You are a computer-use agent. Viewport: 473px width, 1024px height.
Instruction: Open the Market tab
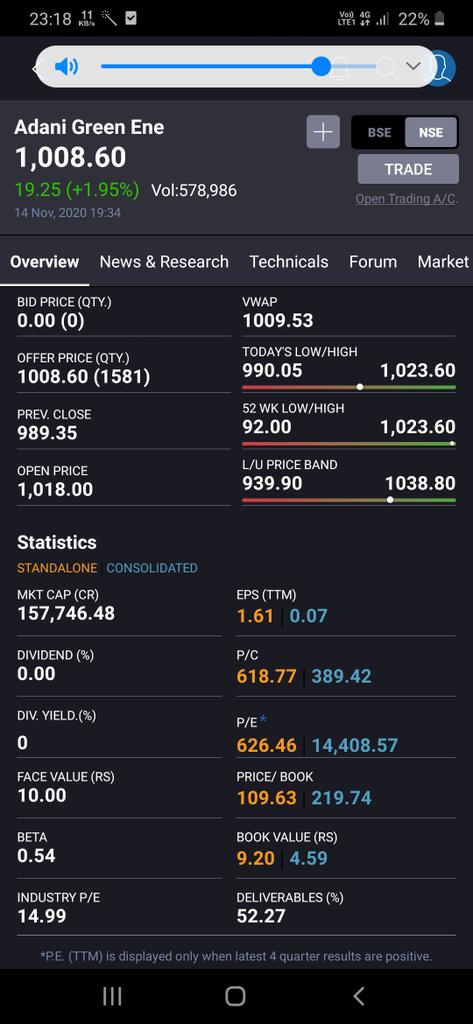coord(443,262)
